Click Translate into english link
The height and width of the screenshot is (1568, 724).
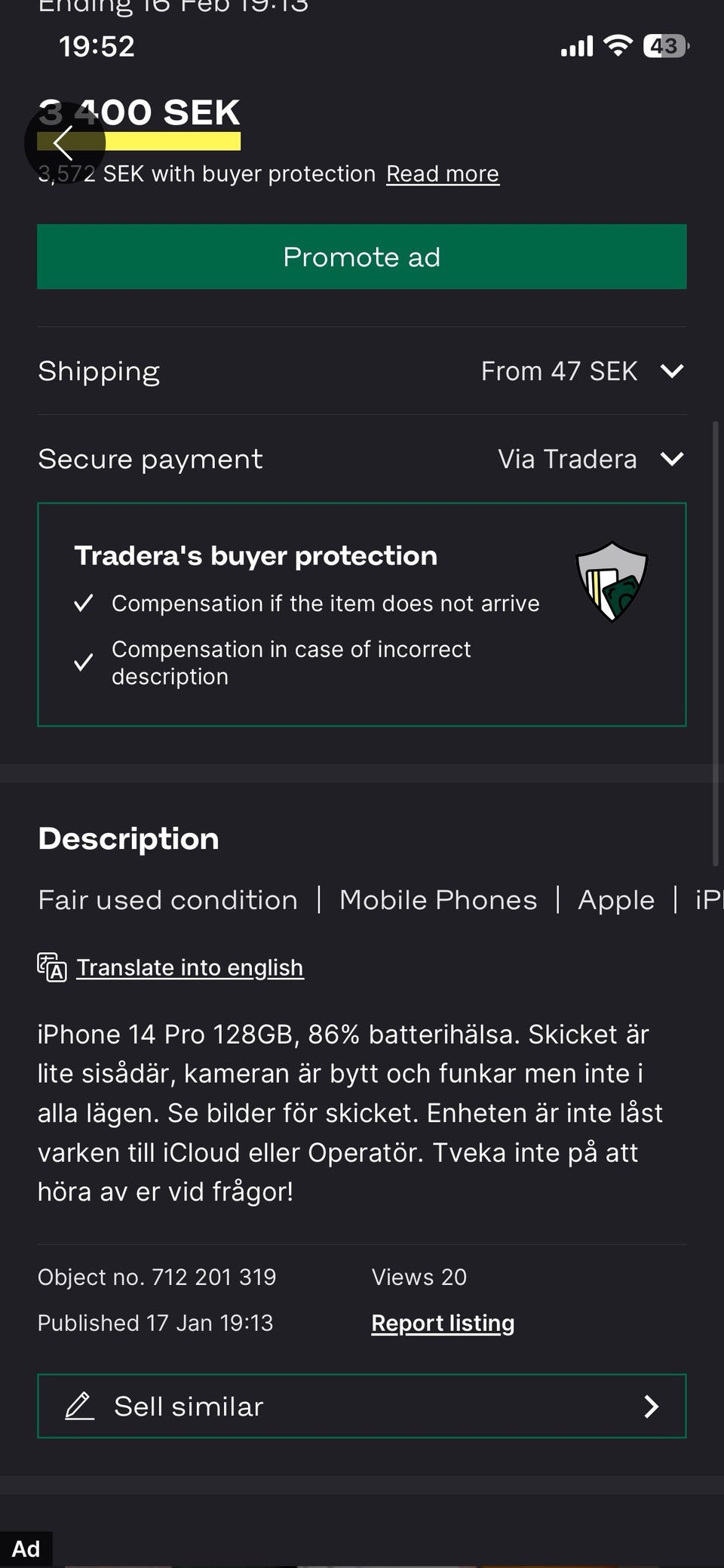190,967
